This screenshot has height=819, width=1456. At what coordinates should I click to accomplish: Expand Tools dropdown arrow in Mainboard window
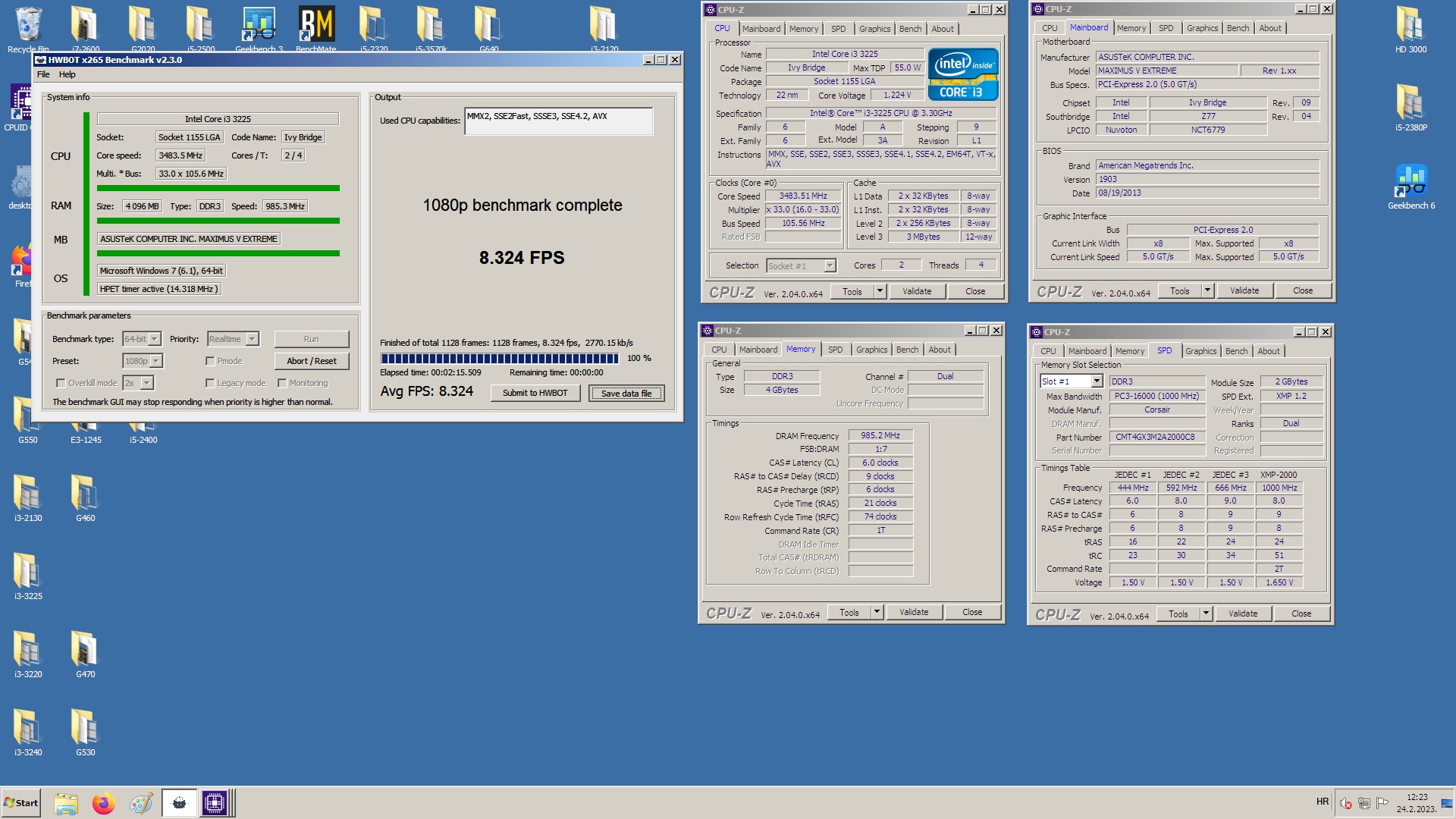tap(1207, 290)
